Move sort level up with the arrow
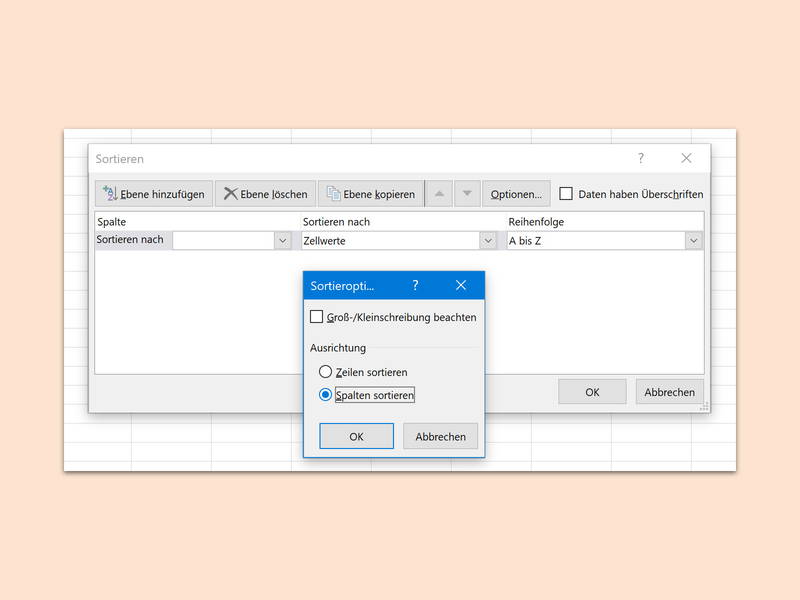Image resolution: width=800 pixels, height=600 pixels. point(439,194)
